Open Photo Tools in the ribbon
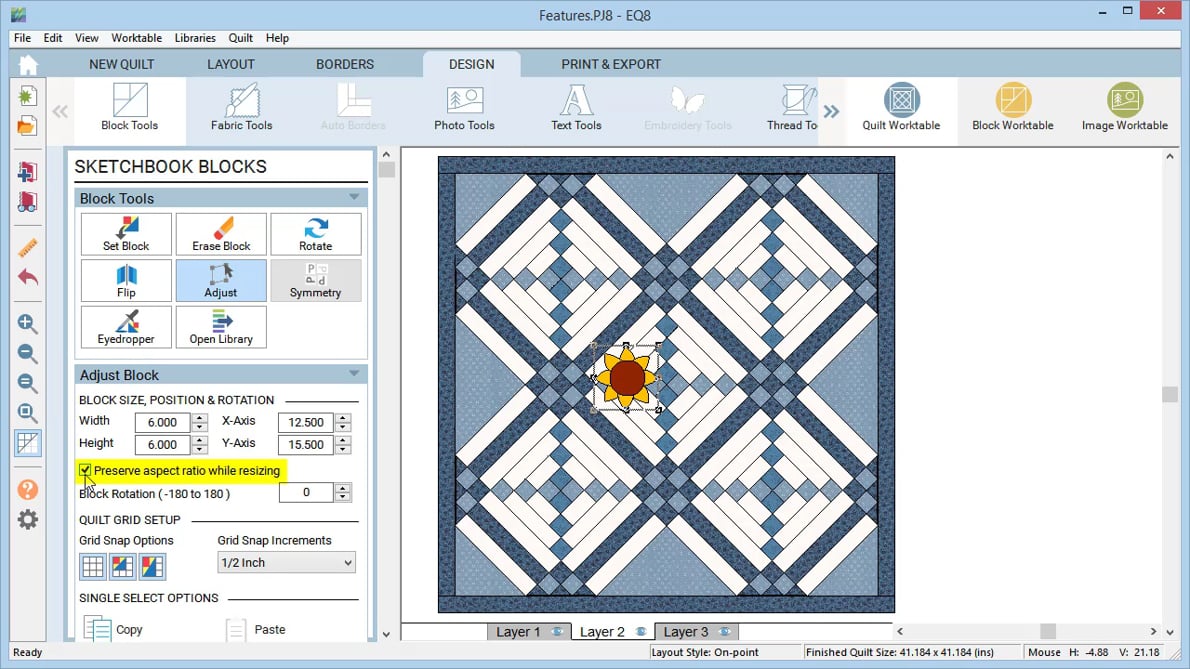This screenshot has height=669, width=1190. tap(464, 107)
